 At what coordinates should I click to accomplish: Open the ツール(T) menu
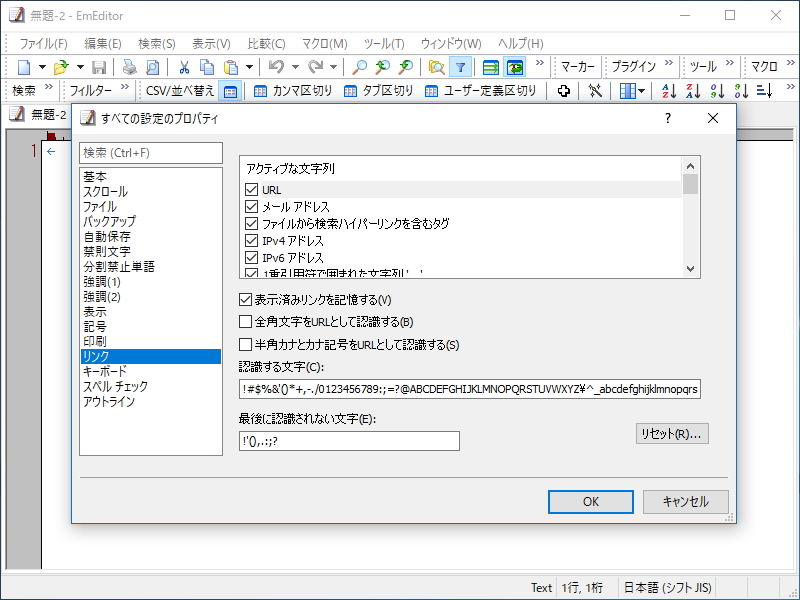click(384, 44)
